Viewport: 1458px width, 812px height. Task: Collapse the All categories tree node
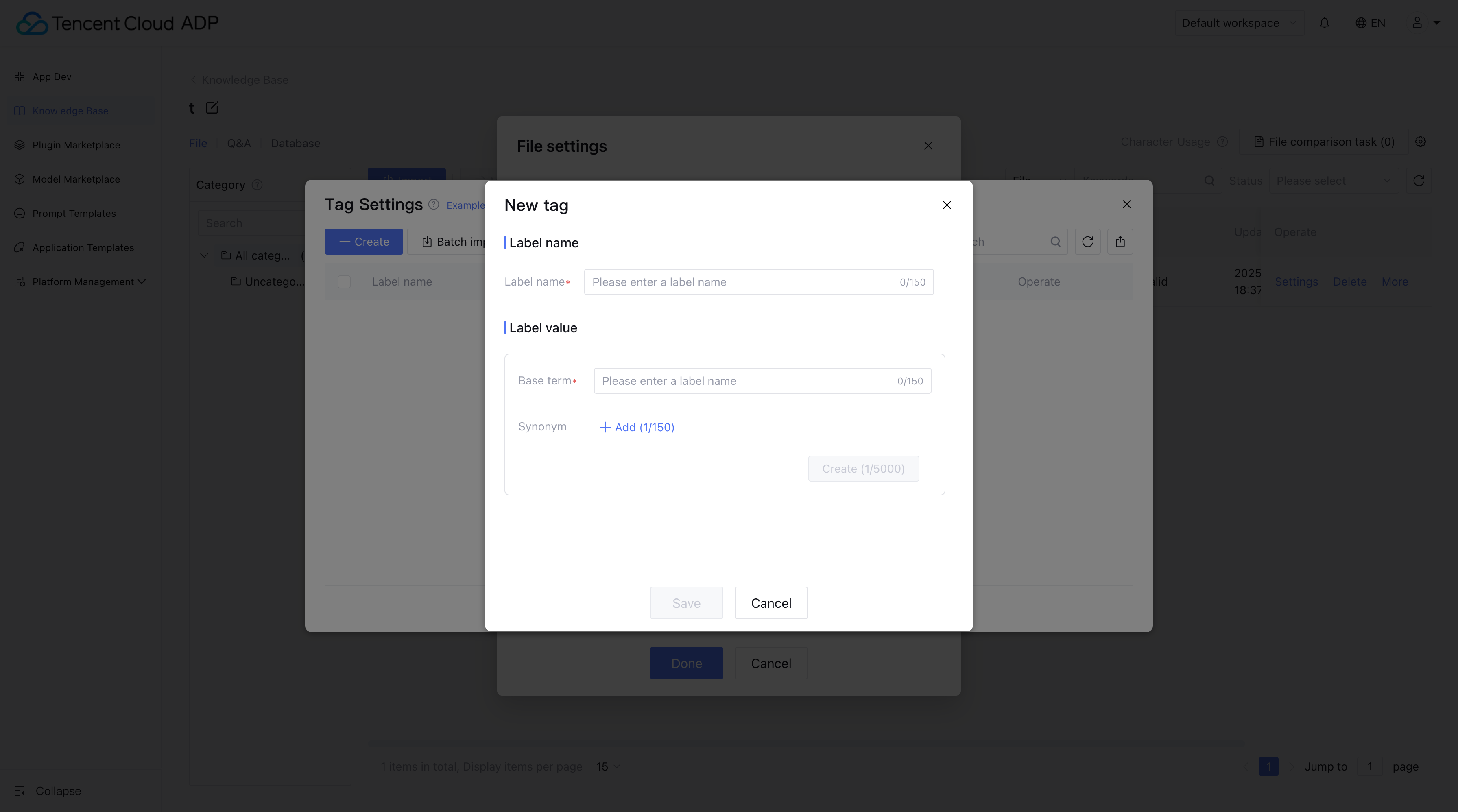coord(204,256)
